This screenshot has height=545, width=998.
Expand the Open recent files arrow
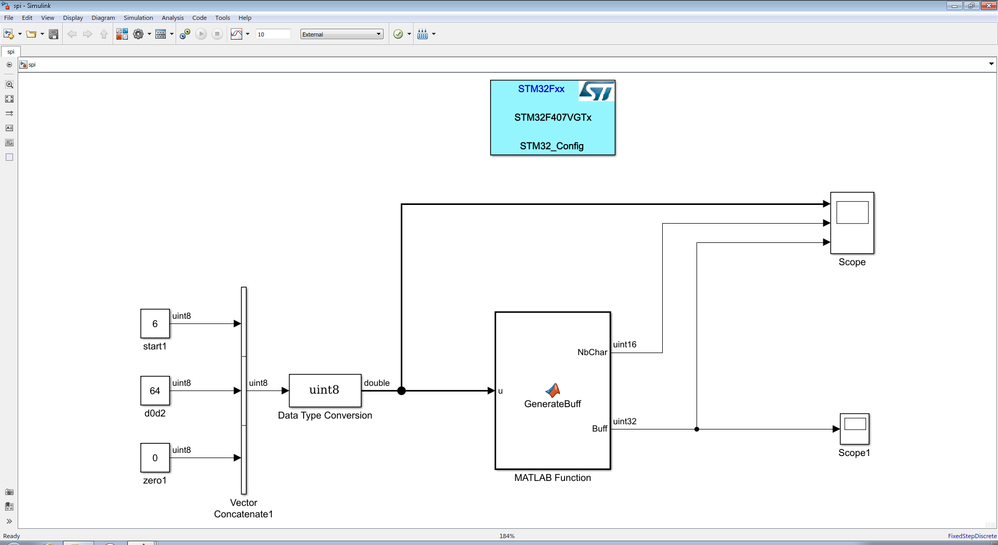[42, 34]
